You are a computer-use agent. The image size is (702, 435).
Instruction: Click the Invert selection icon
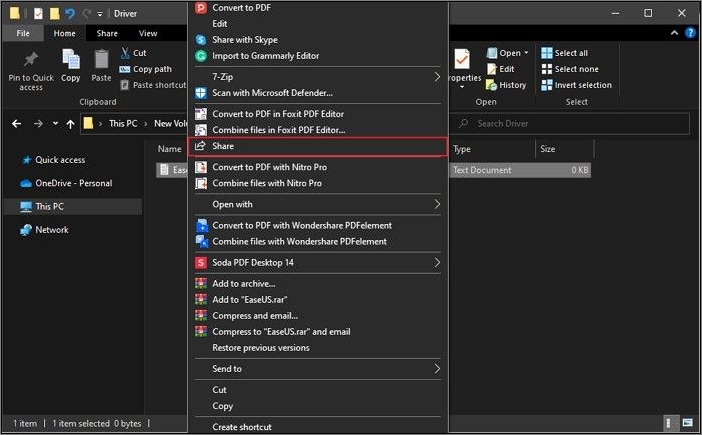(x=547, y=85)
